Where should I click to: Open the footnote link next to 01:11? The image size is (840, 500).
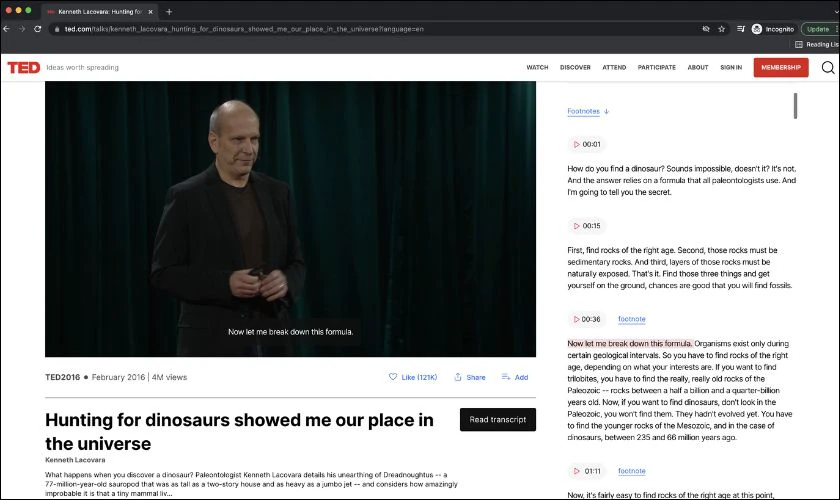(x=632, y=471)
